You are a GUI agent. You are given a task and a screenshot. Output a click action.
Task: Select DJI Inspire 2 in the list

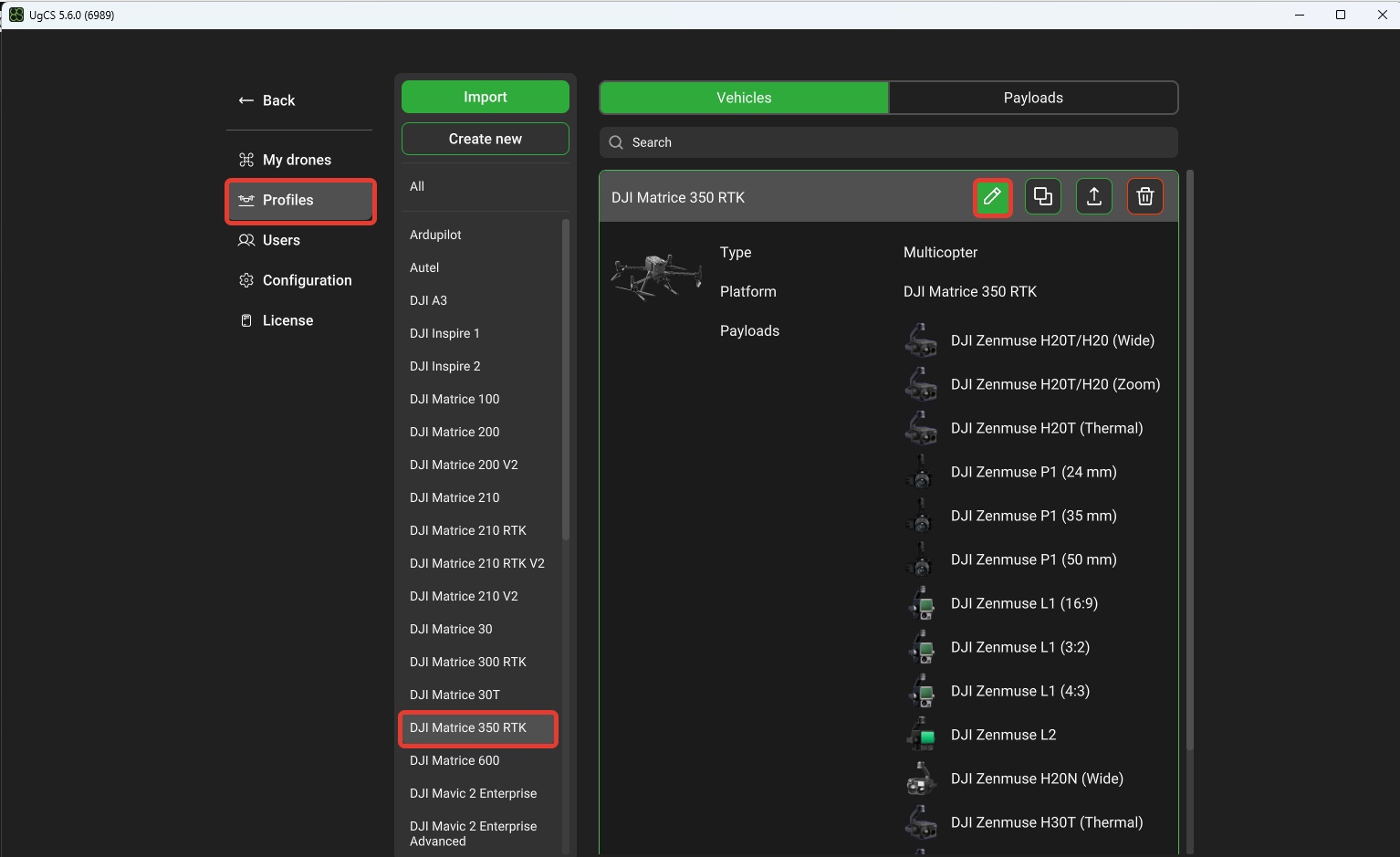482,366
